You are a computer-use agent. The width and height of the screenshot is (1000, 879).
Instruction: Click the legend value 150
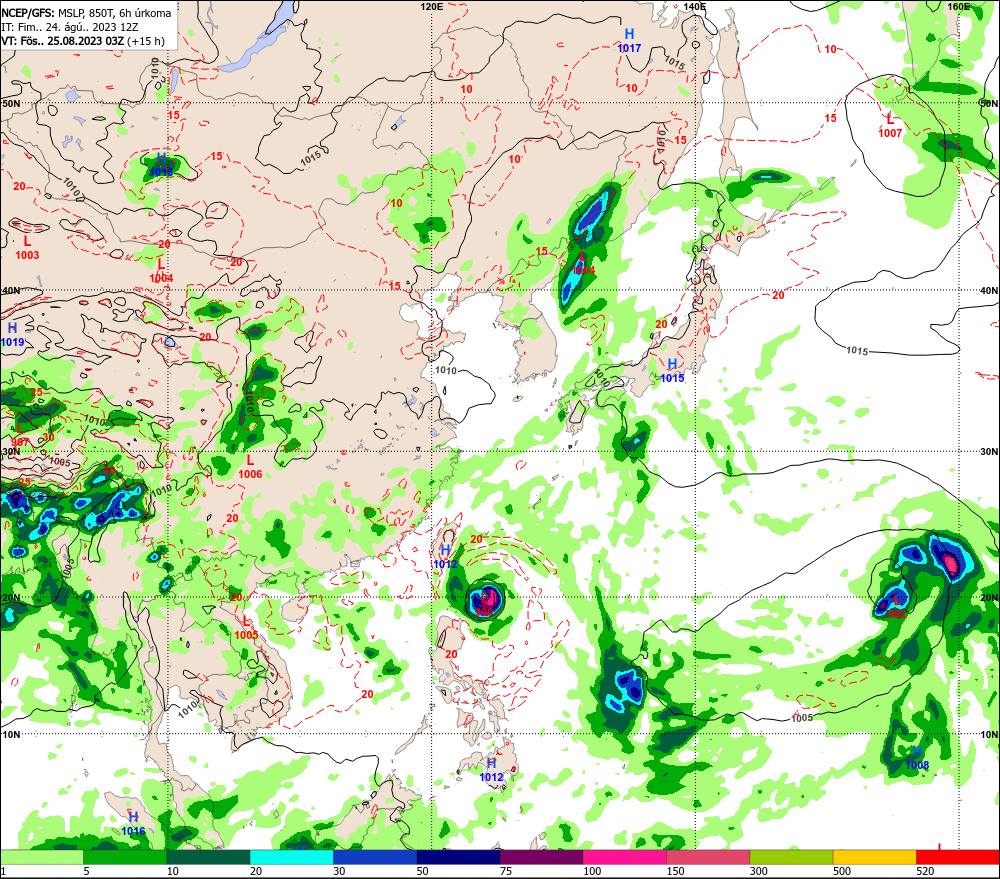click(x=675, y=871)
